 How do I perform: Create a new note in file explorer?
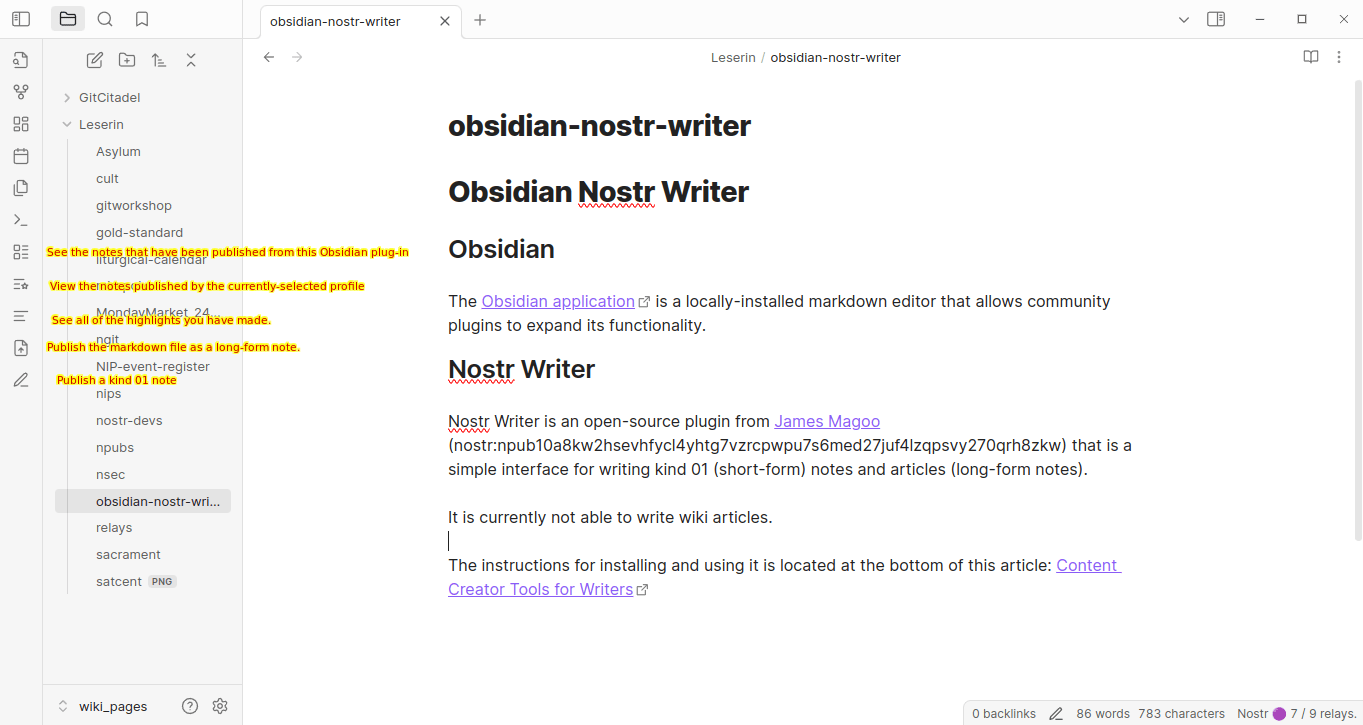pyautogui.click(x=95, y=60)
